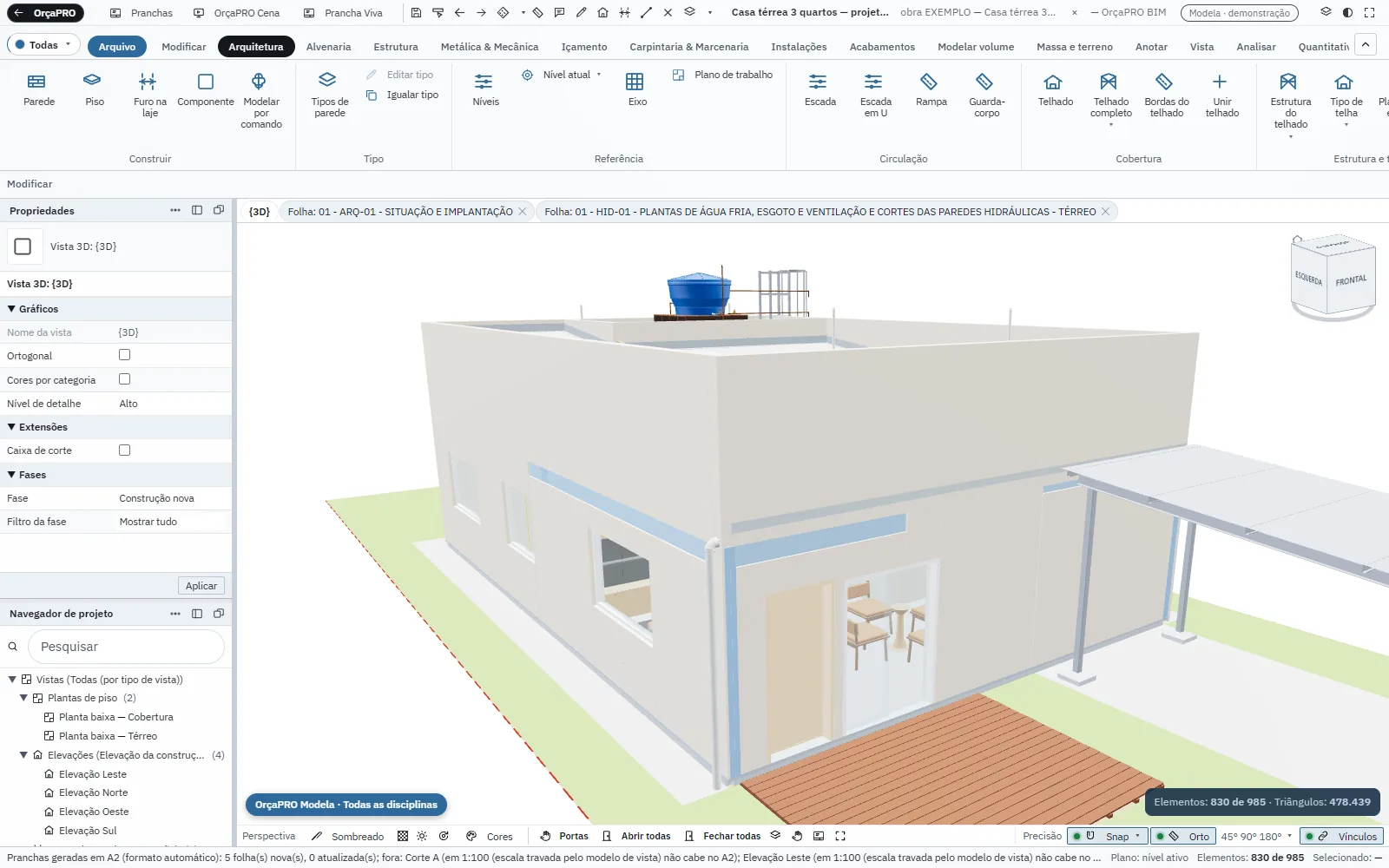Switch to the Alvenaria ribbon tab
This screenshot has height=868, width=1389.
point(328,47)
